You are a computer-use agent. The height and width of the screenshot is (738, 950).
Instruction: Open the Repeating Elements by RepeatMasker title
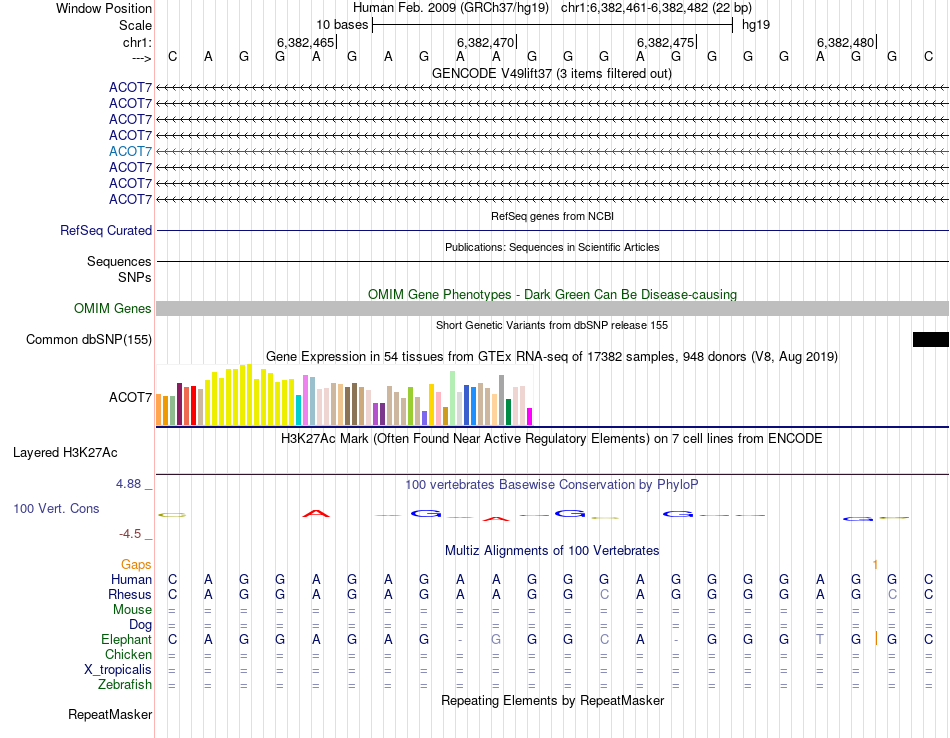553,701
